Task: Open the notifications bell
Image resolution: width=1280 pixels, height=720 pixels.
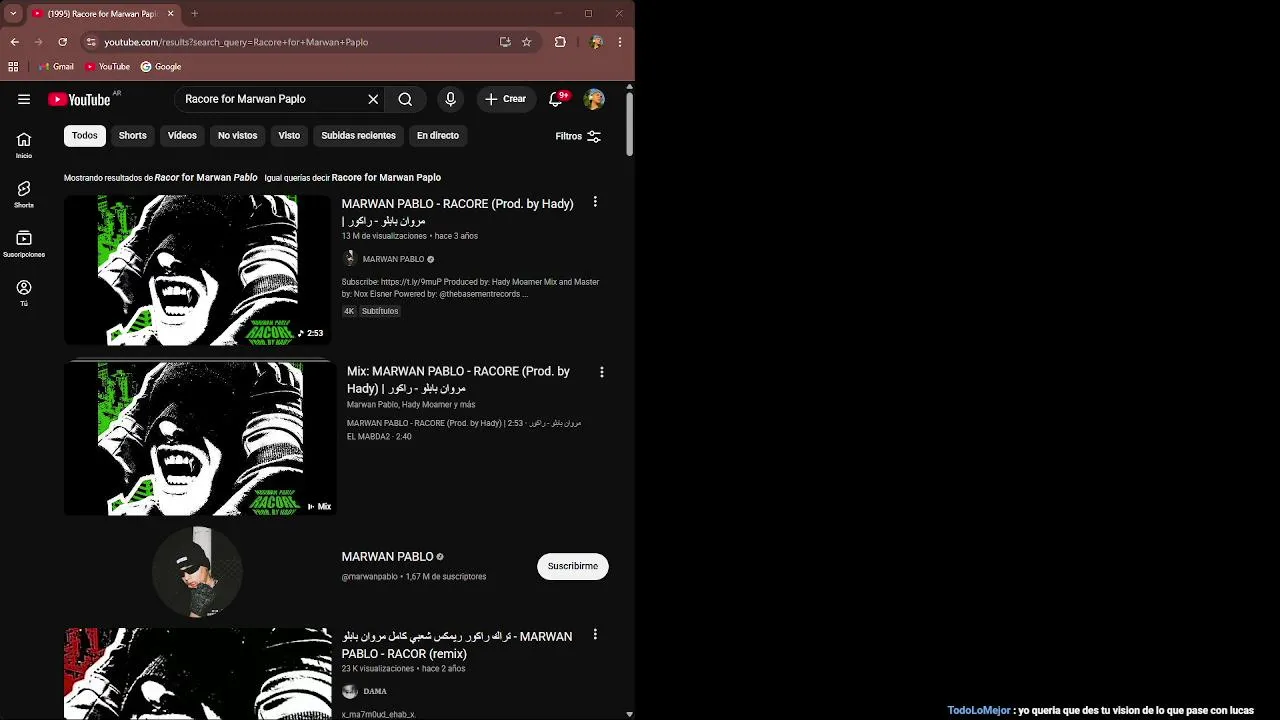Action: coord(556,99)
